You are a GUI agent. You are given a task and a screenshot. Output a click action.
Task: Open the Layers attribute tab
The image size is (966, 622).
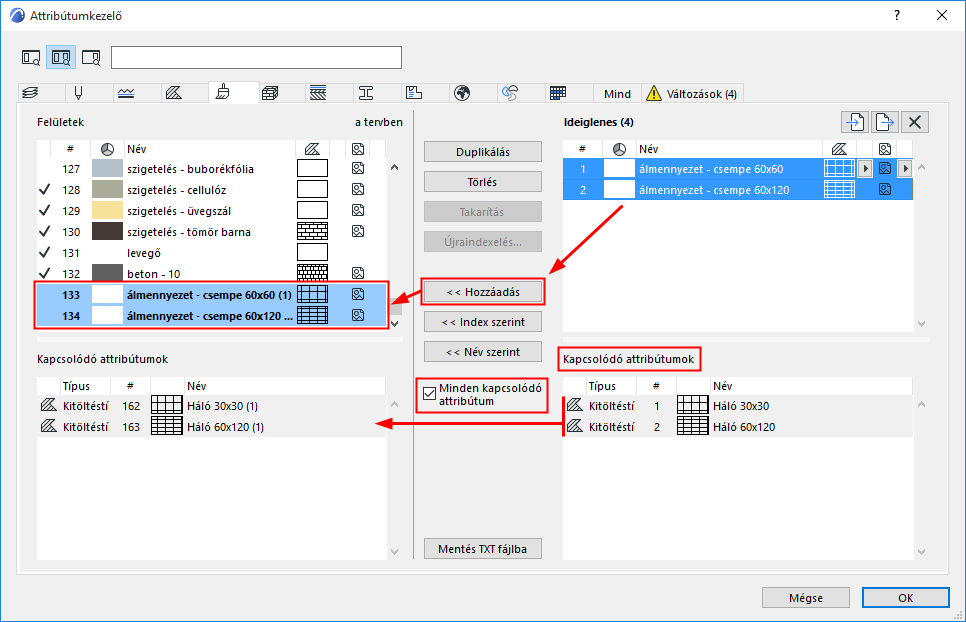pyautogui.click(x=31, y=93)
